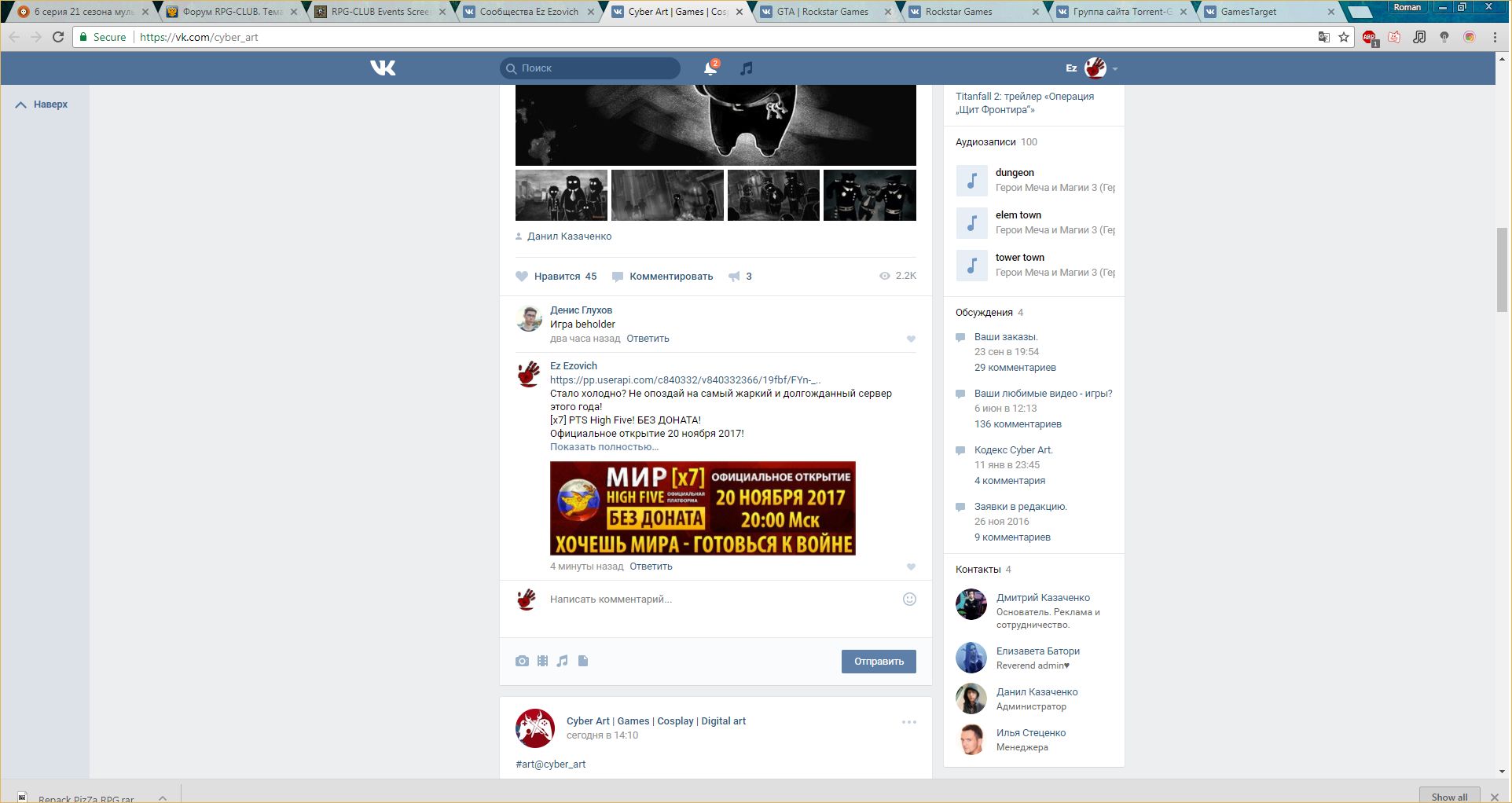The height and width of the screenshot is (803, 1512).
Task: Like the post with 45 likes
Action: [x=556, y=277]
